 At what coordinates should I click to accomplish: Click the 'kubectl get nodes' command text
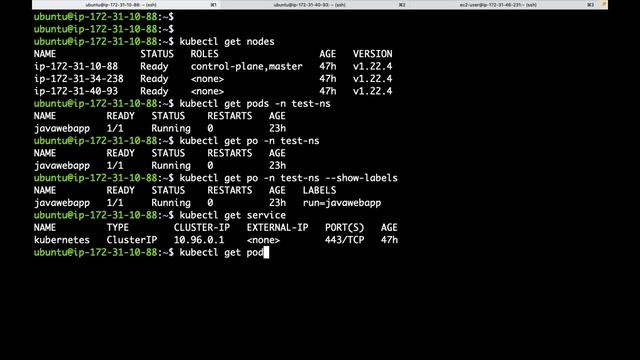[227, 42]
